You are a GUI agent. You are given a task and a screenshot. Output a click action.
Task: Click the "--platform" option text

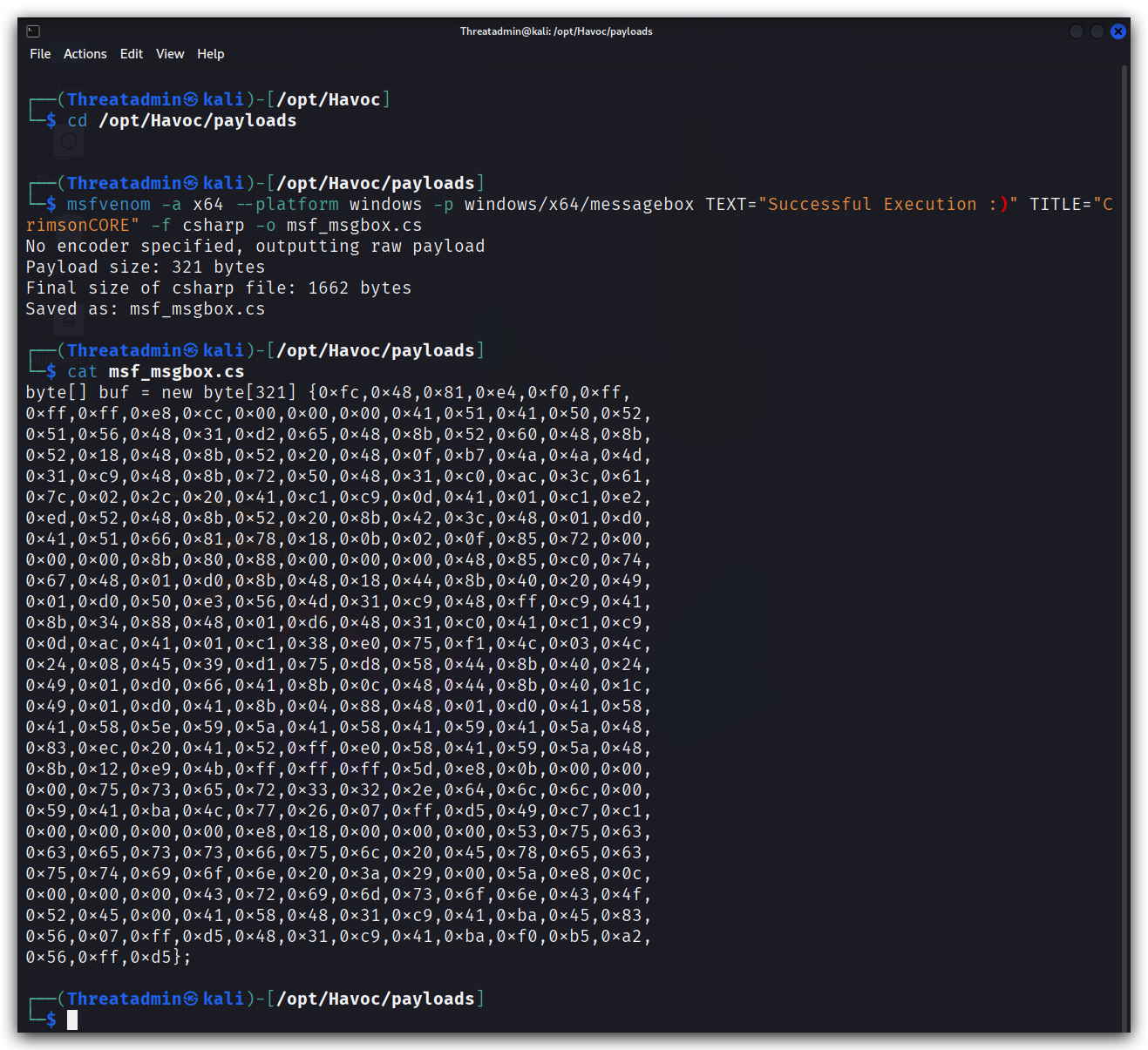coord(287,204)
